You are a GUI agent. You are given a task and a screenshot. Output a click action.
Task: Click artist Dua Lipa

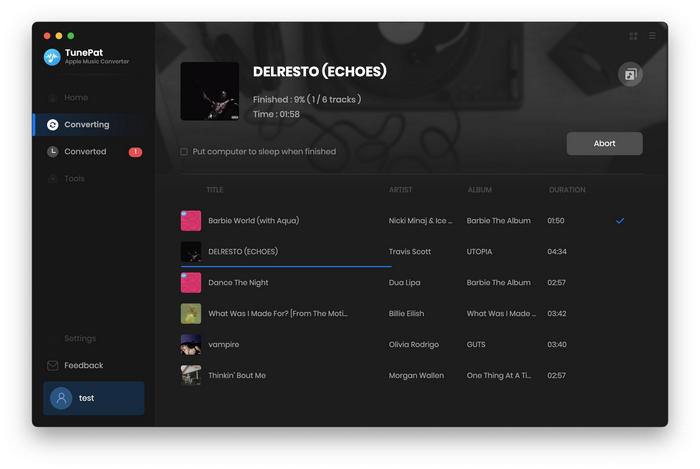(404, 283)
